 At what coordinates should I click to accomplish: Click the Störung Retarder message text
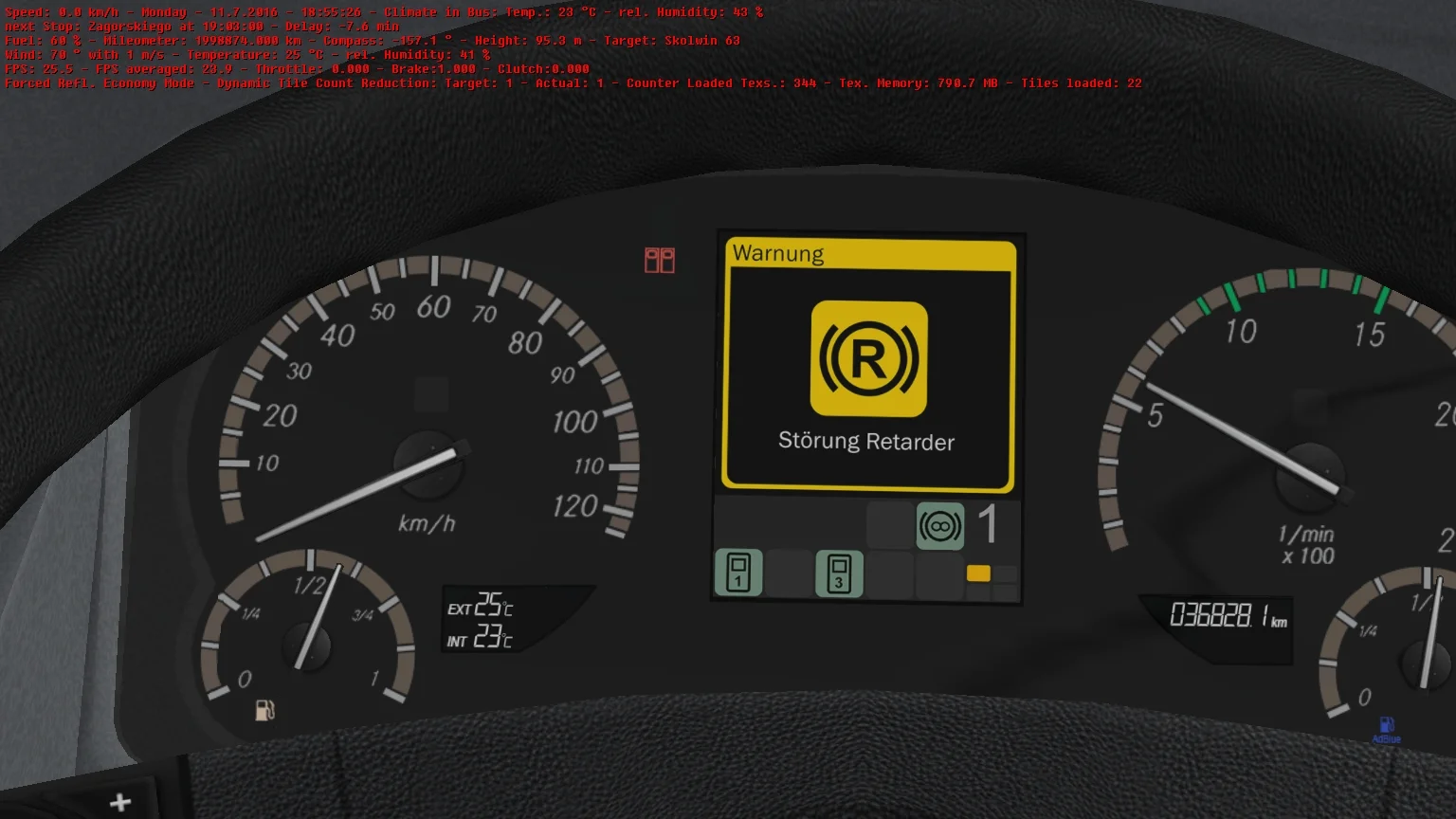(866, 442)
